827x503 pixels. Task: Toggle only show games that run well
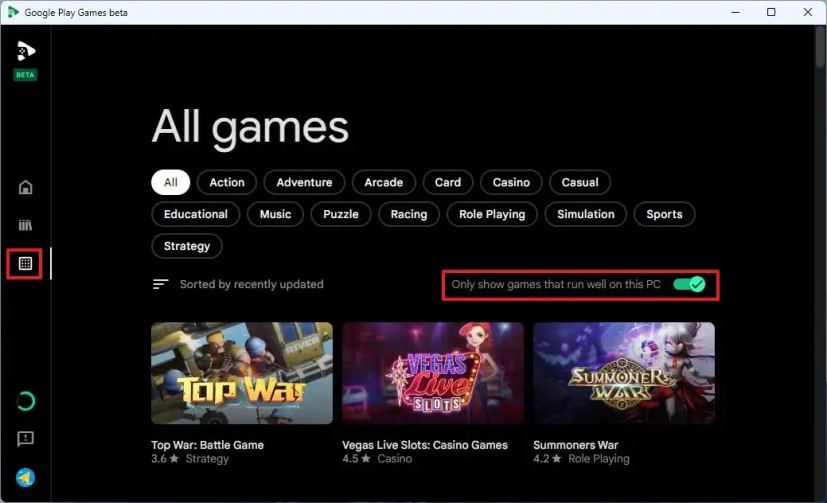click(x=689, y=284)
